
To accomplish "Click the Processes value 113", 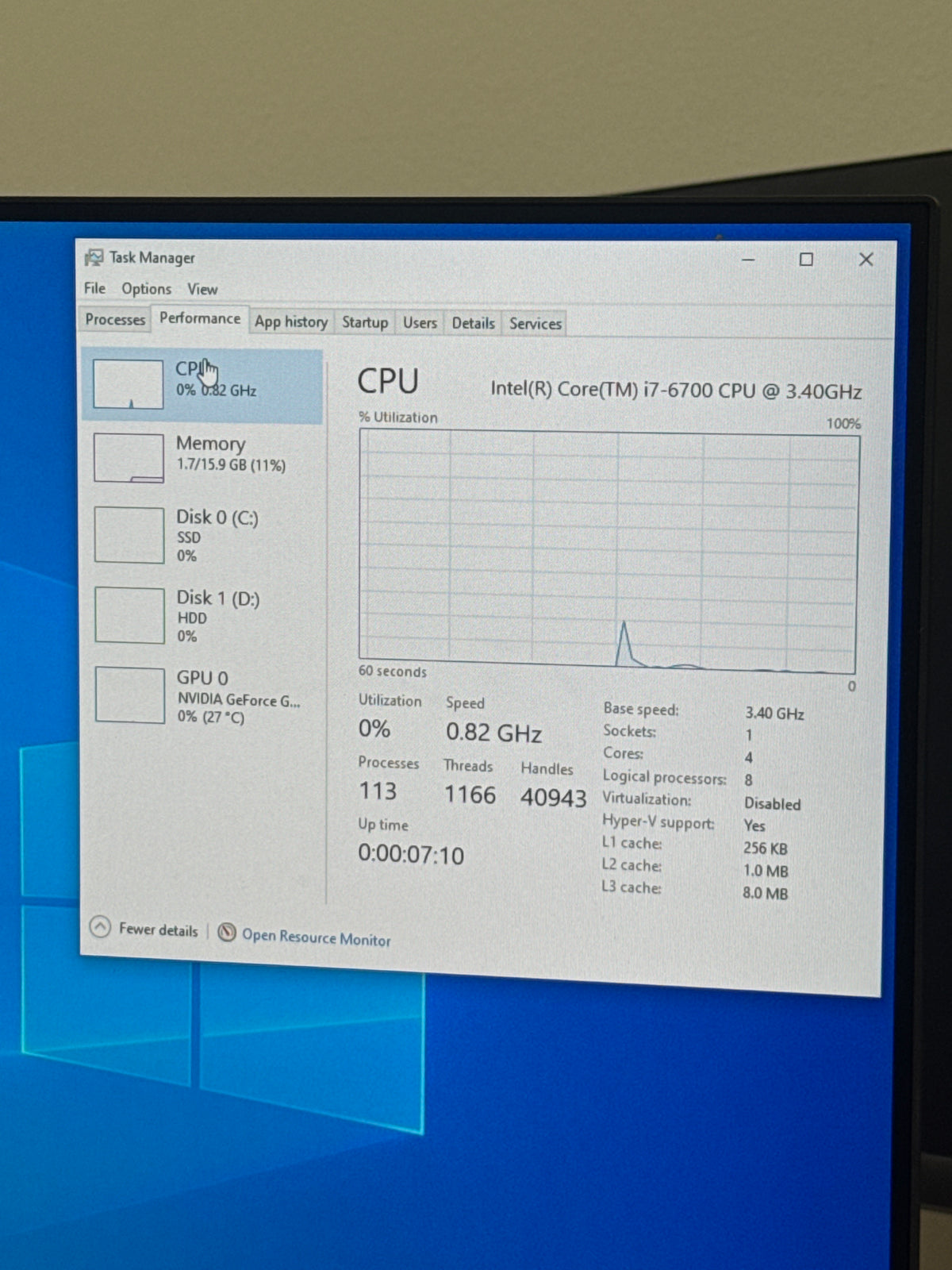I will tap(378, 791).
